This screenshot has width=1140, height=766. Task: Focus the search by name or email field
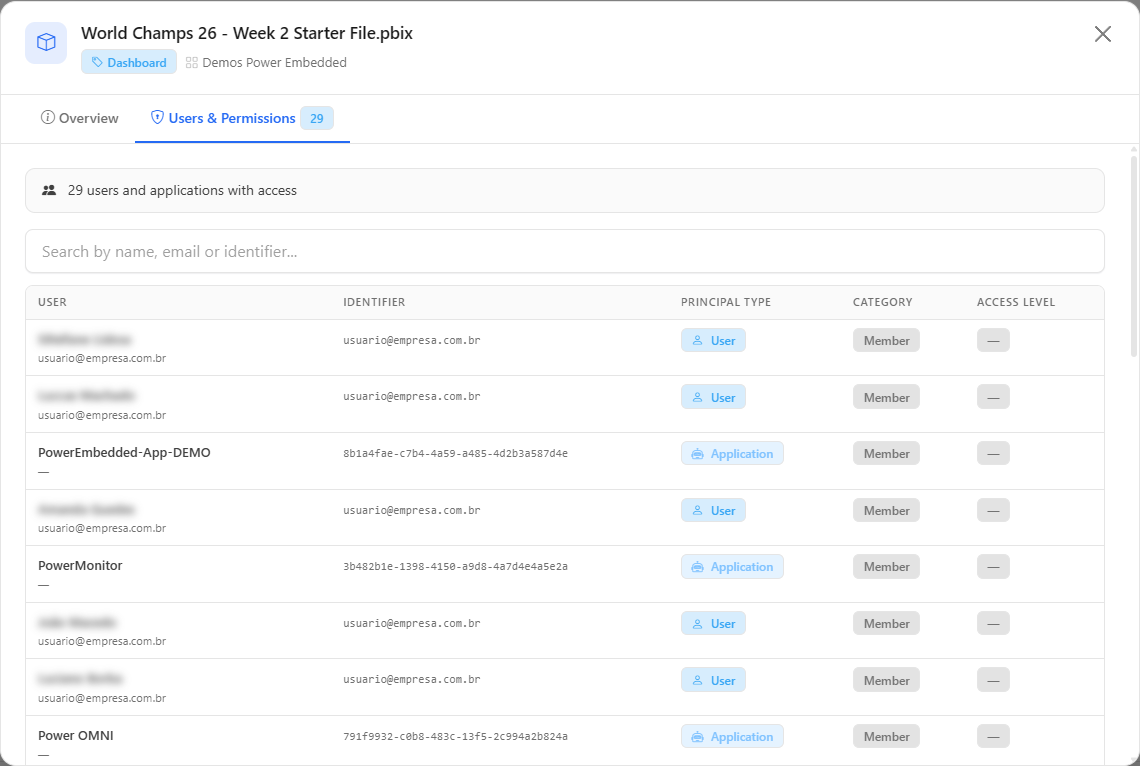click(565, 251)
